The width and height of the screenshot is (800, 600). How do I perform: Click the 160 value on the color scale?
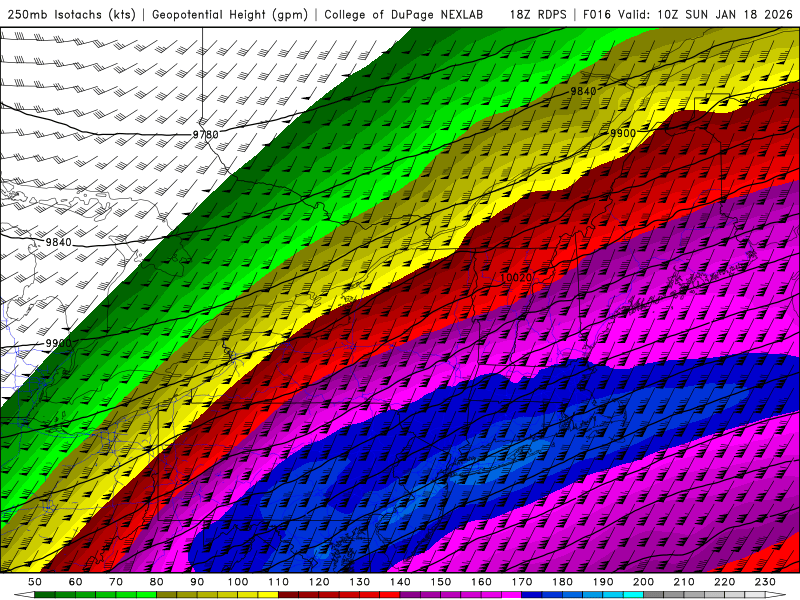coord(481,582)
